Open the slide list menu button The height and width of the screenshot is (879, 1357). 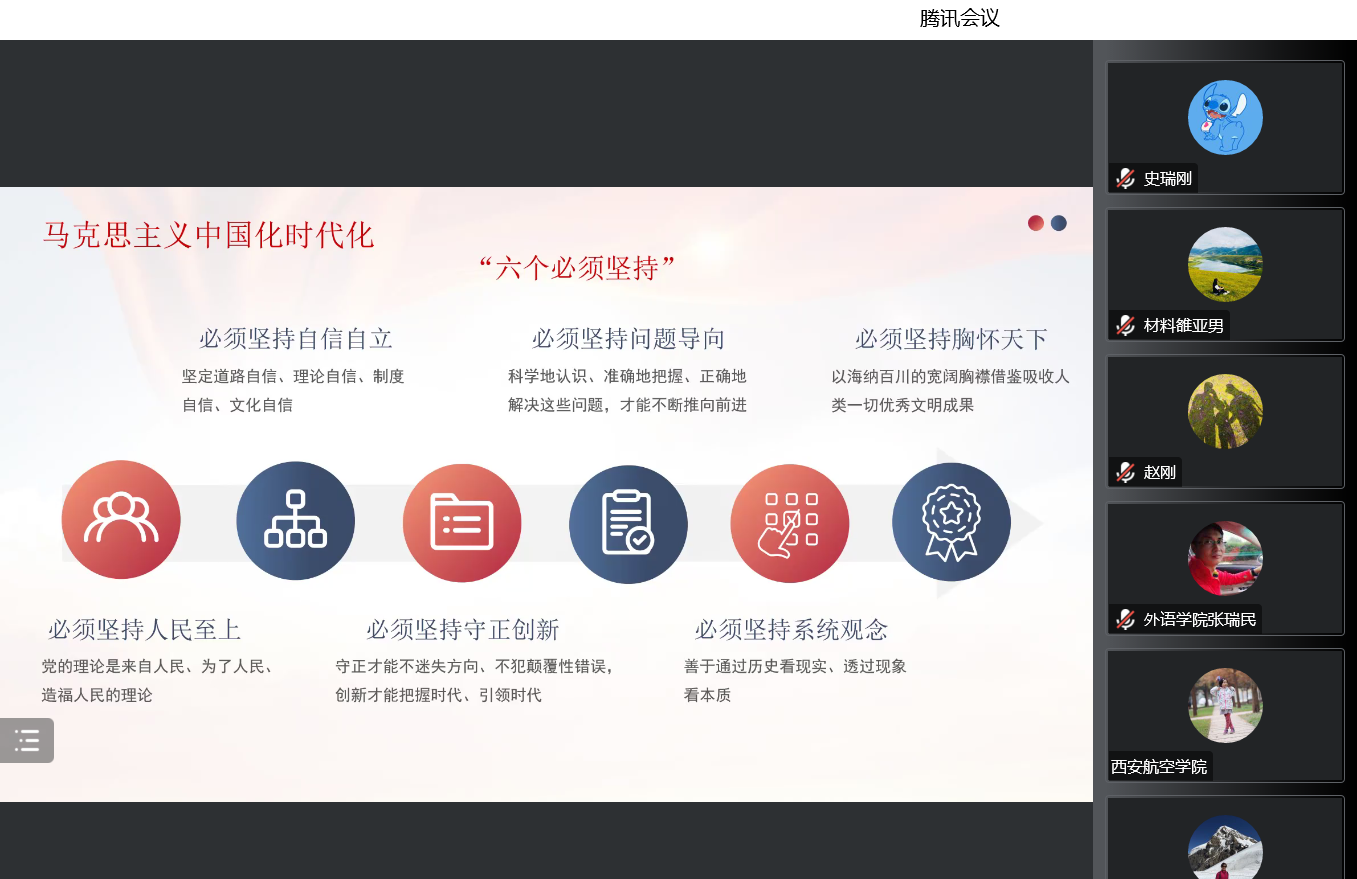27,741
